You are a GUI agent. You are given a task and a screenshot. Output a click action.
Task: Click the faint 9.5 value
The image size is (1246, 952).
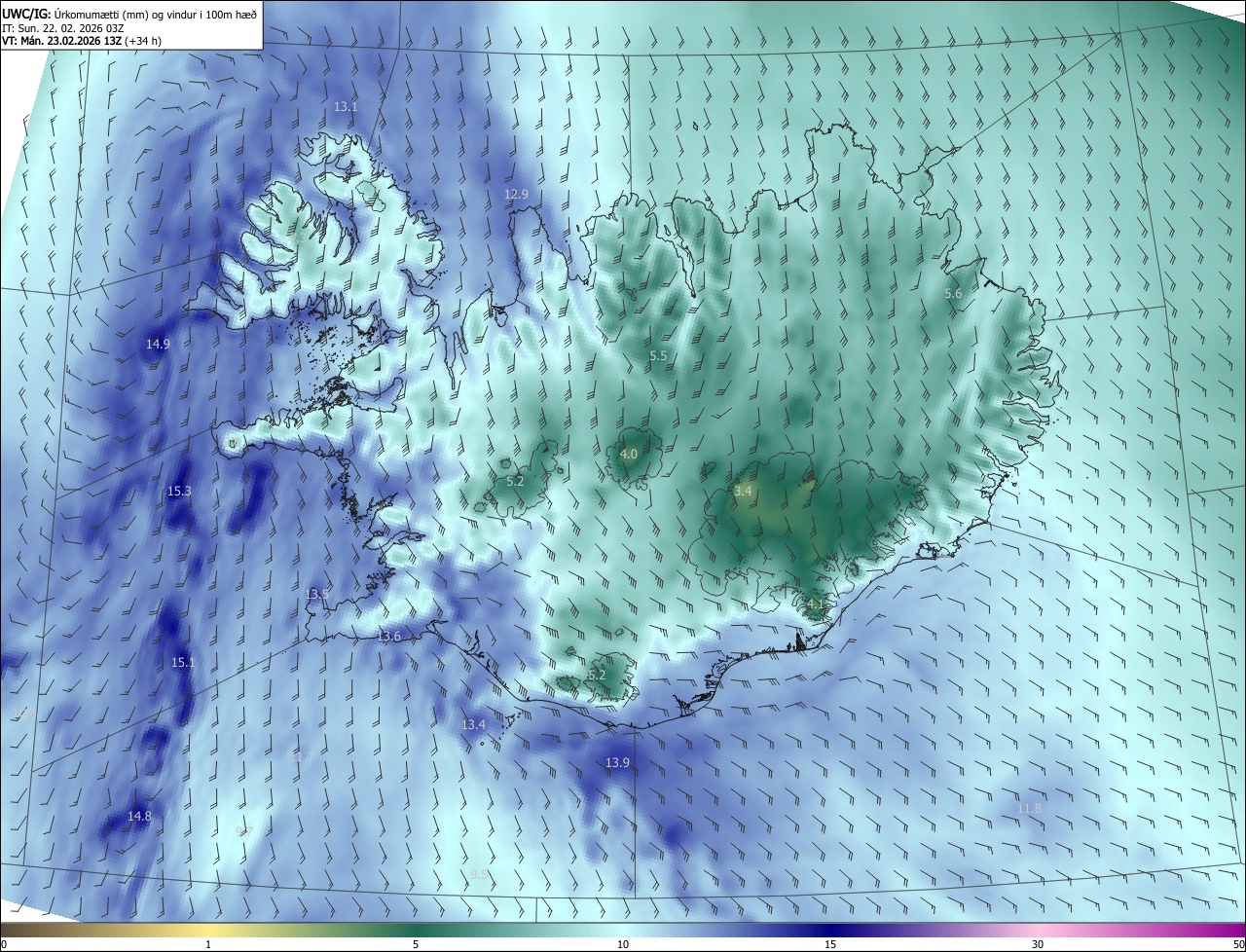pos(479,875)
